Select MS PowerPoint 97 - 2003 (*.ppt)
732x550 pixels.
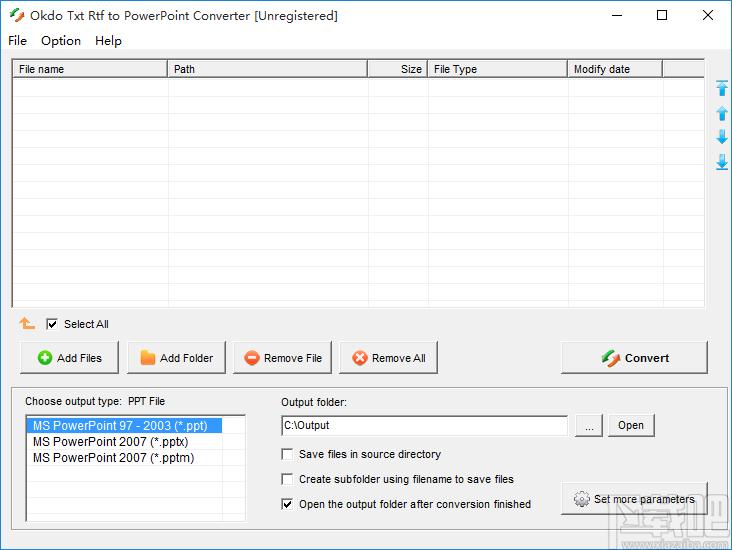[x=124, y=426]
